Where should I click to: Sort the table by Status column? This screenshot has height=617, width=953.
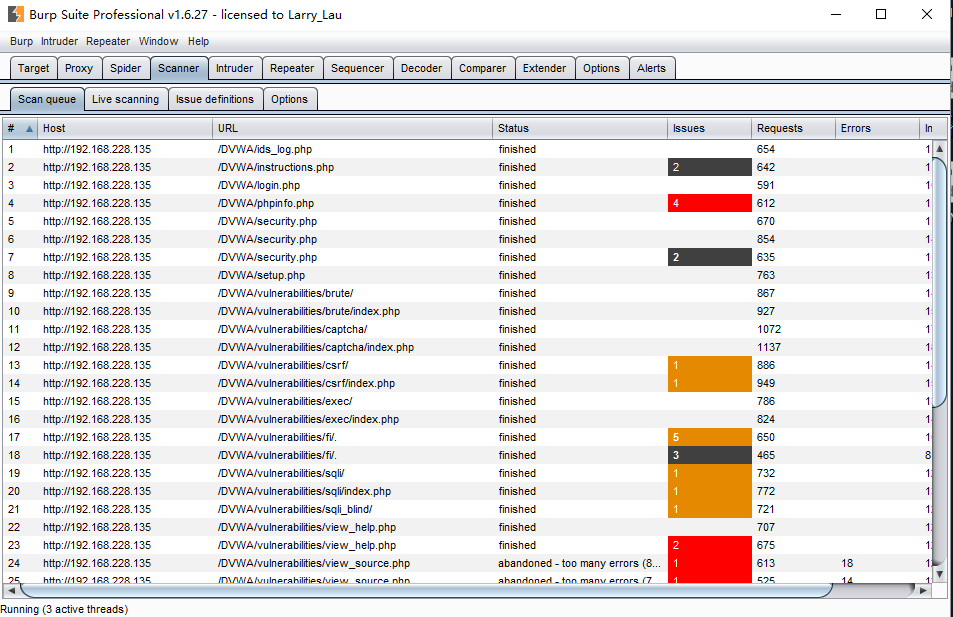[580, 128]
